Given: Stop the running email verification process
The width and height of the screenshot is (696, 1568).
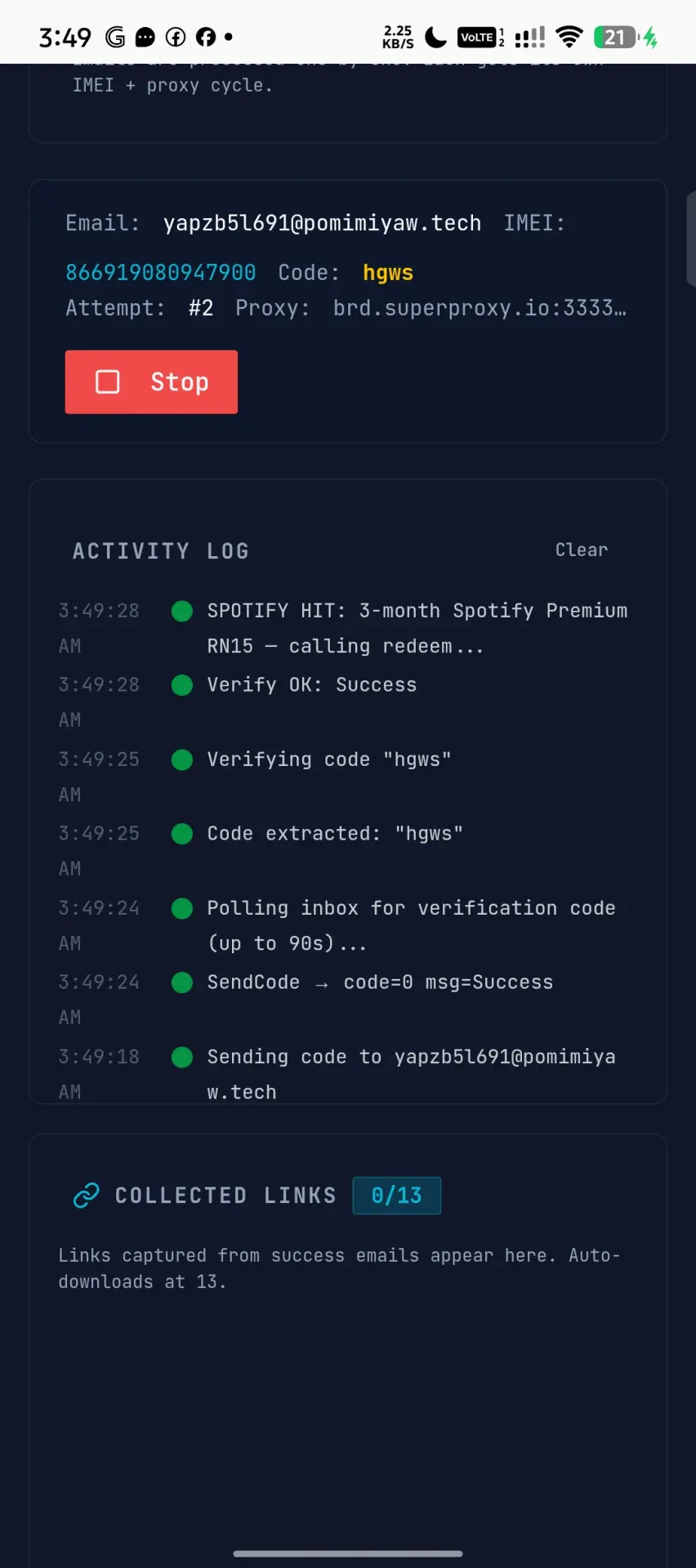Looking at the screenshot, I should pos(151,382).
